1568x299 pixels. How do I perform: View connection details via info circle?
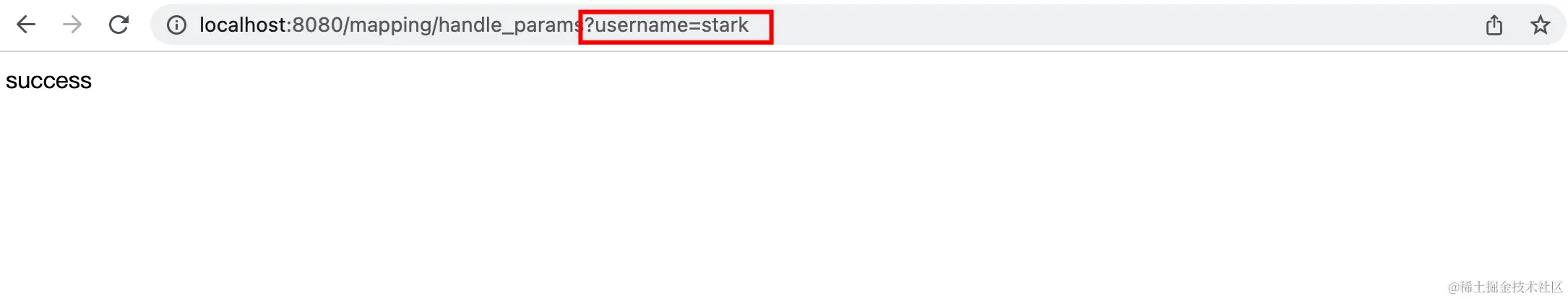click(x=176, y=26)
